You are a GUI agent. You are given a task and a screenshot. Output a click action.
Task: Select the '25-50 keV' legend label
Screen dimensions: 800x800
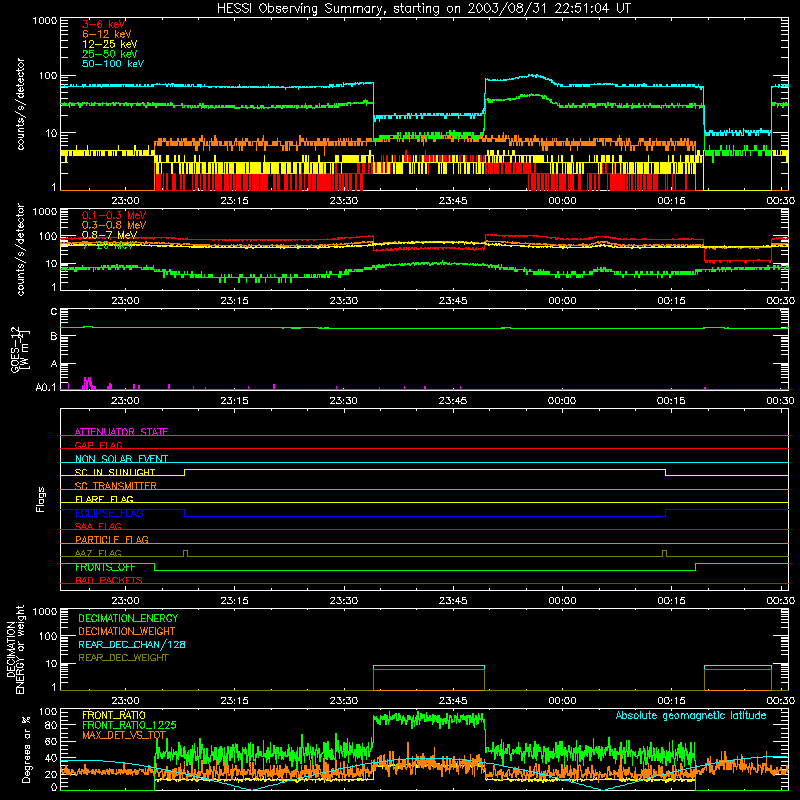(110, 54)
